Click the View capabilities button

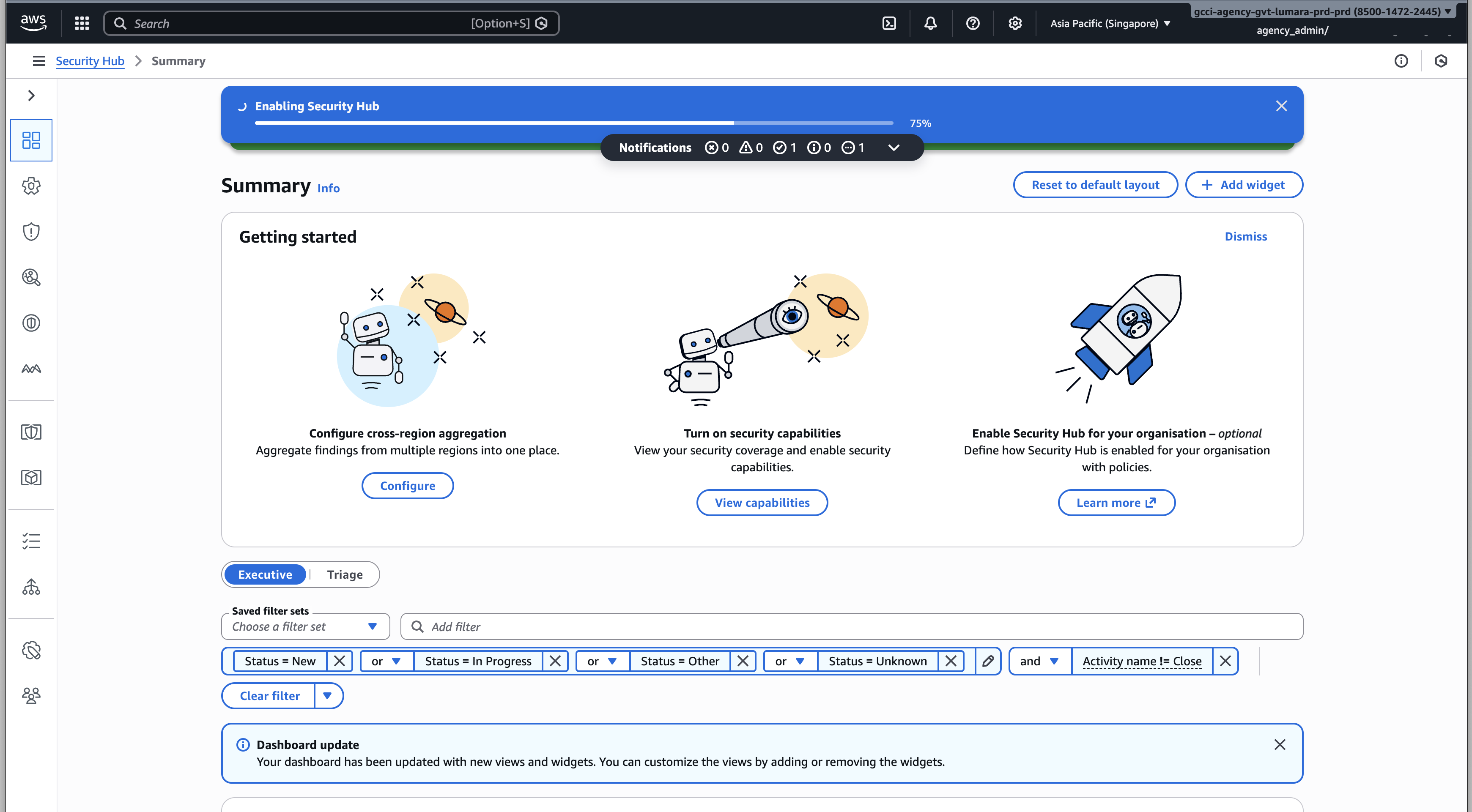point(762,503)
